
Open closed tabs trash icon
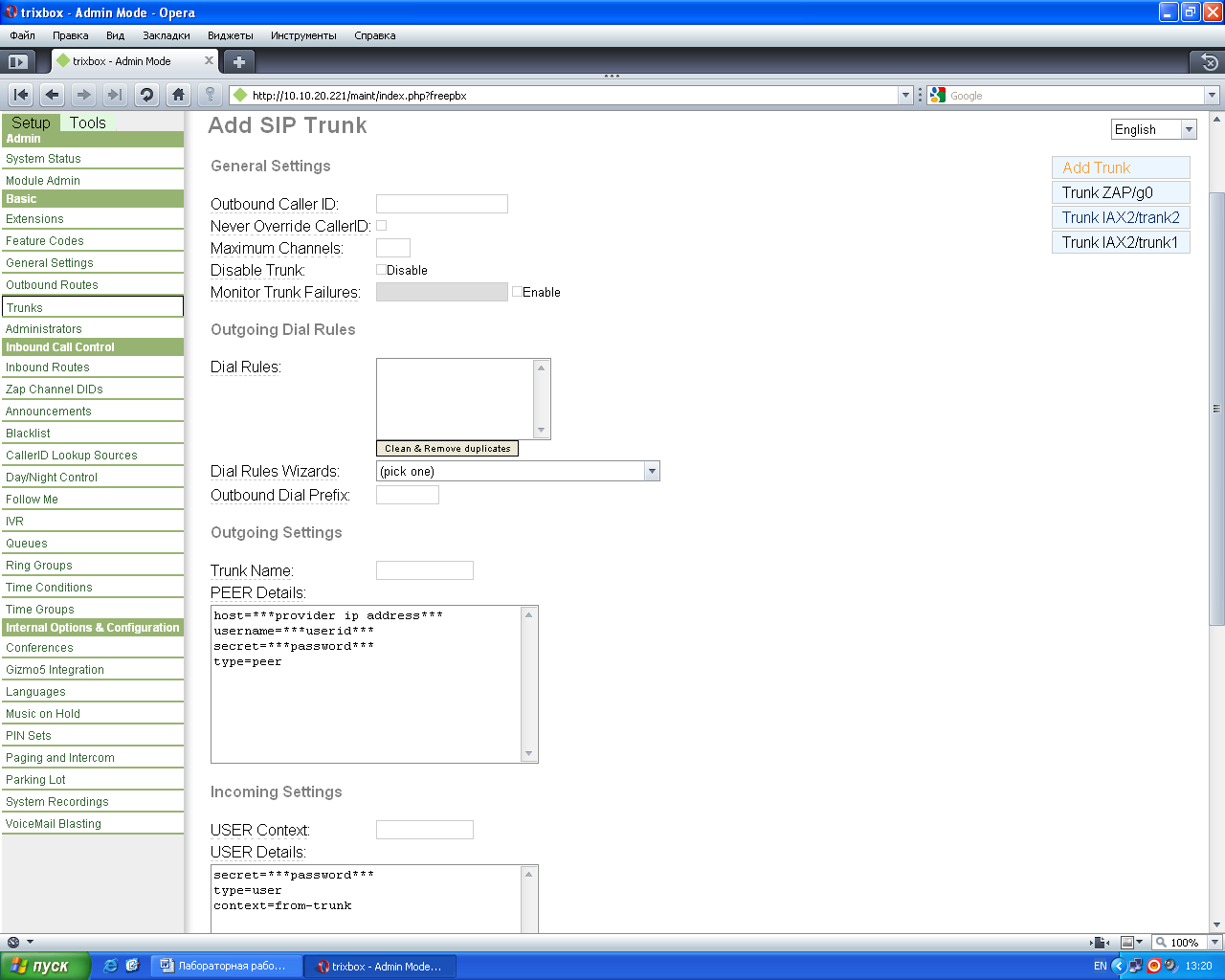(1209, 62)
